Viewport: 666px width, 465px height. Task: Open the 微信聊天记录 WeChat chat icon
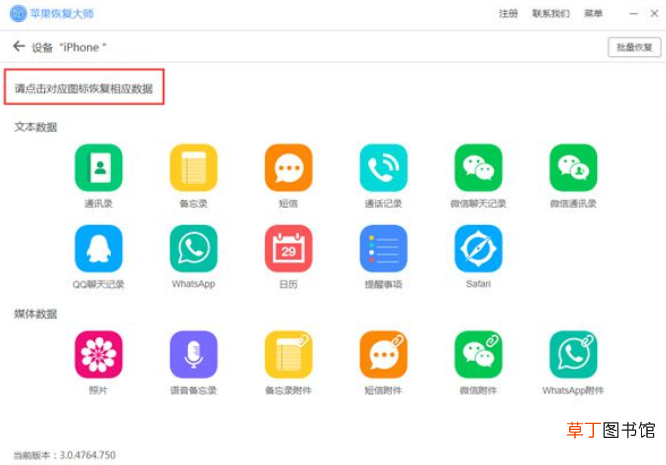pos(478,168)
